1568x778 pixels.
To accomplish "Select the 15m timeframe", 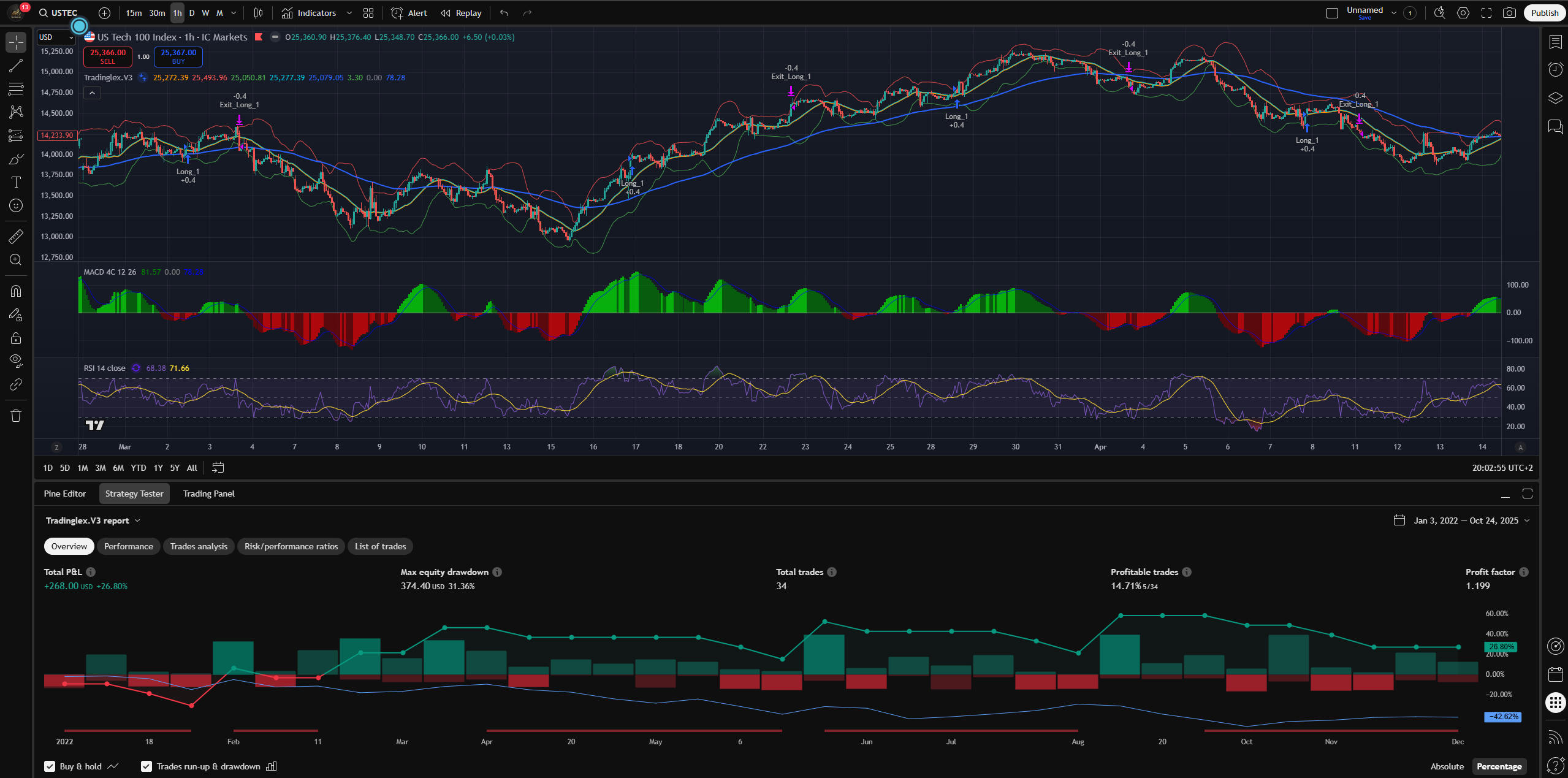I will (x=134, y=13).
